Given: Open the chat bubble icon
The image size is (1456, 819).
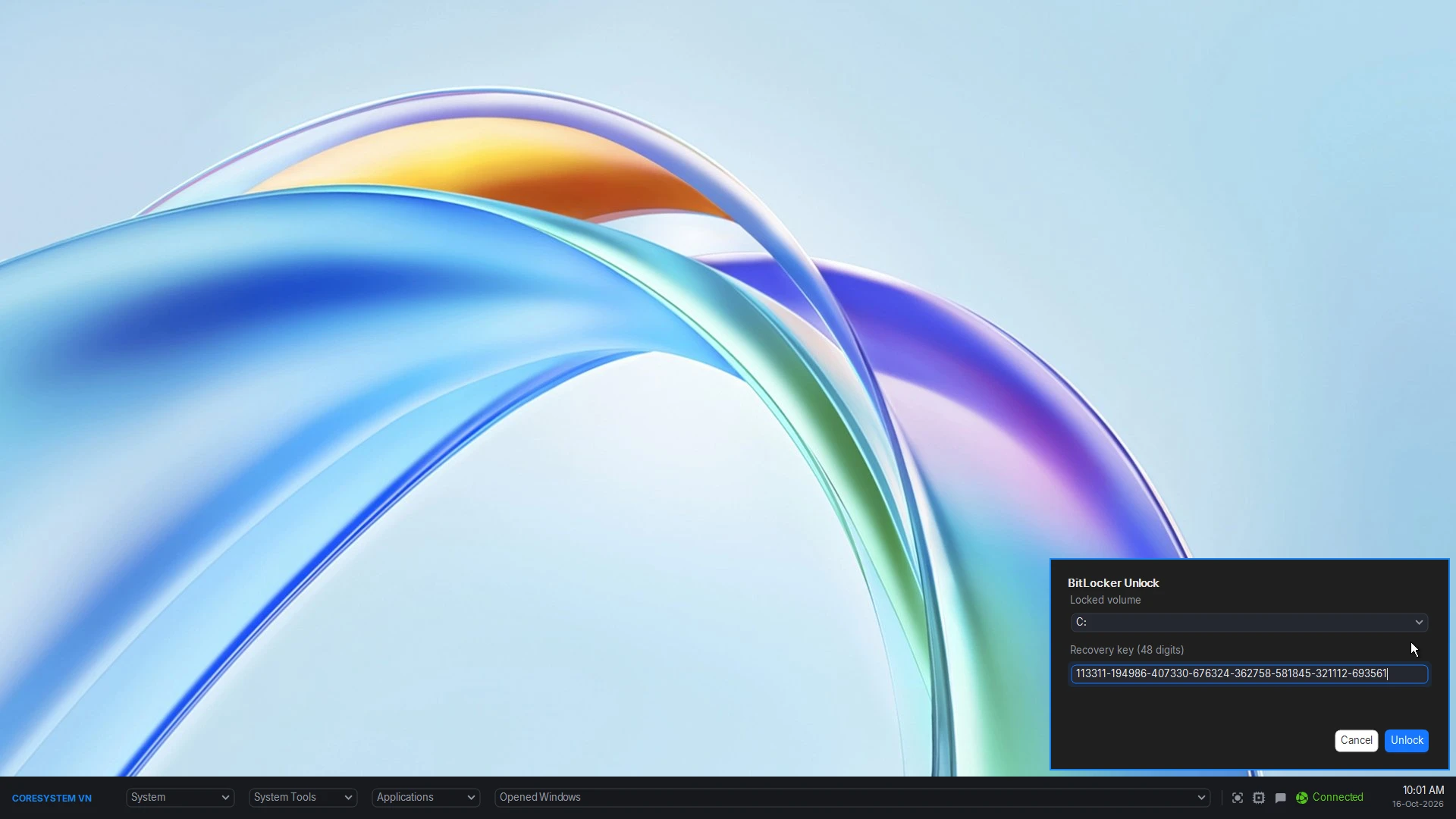Looking at the screenshot, I should (1280, 798).
